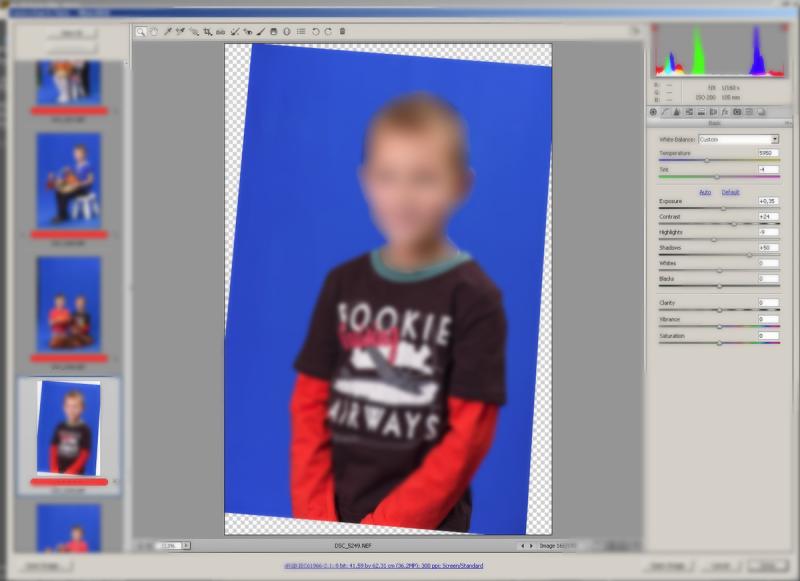The image size is (800, 581).
Task: Click the Auto tone link
Action: tap(705, 192)
